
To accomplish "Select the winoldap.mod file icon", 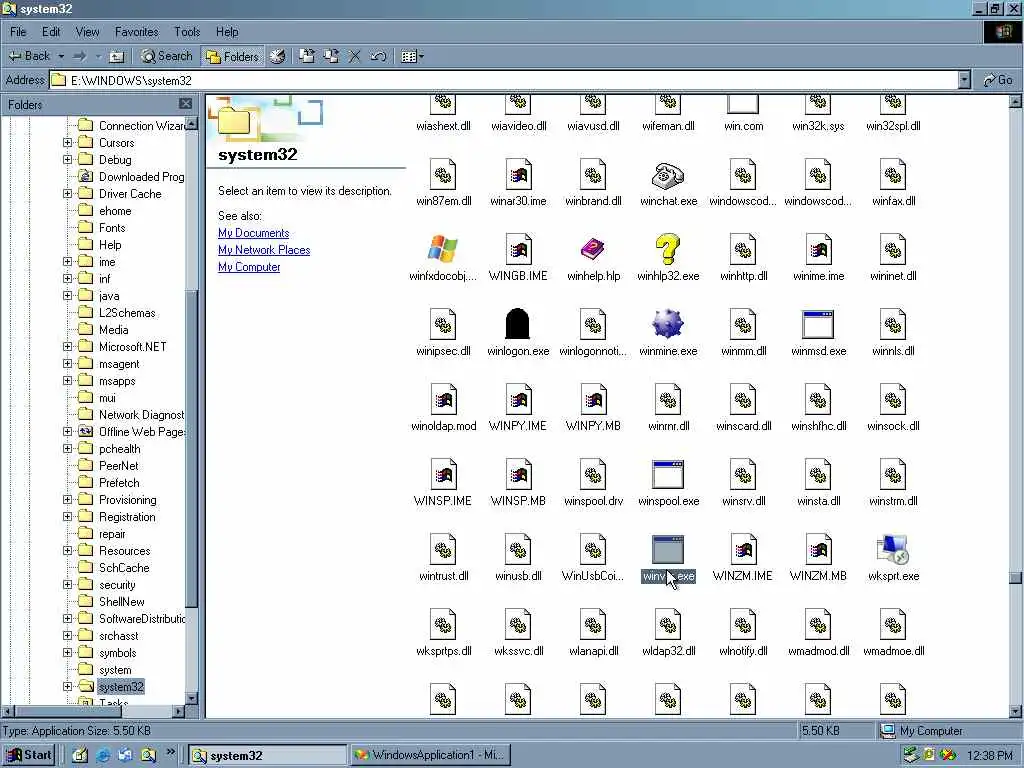I will click(443, 400).
